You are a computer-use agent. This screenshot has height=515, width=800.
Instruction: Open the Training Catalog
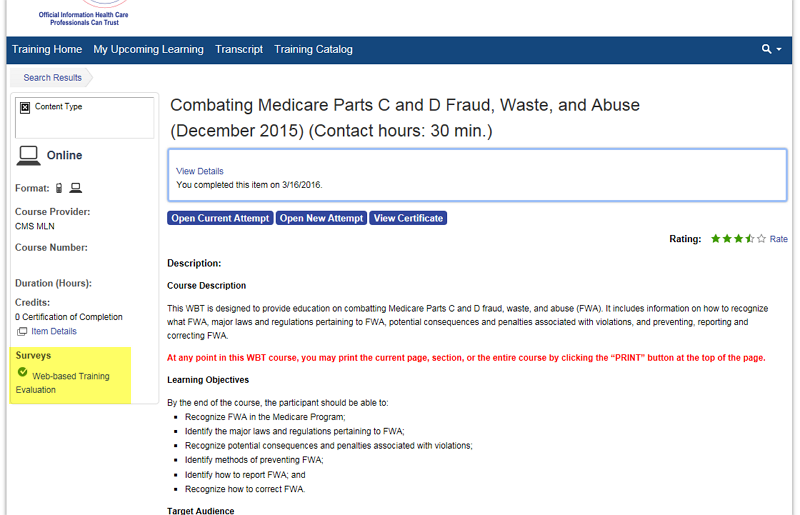click(x=313, y=50)
